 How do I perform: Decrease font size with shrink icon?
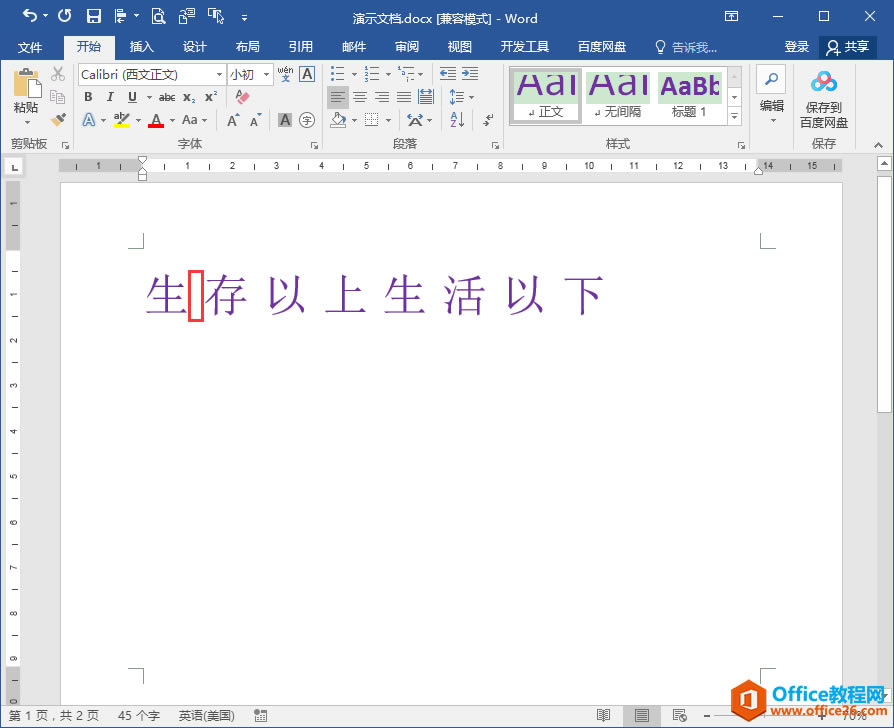(255, 120)
